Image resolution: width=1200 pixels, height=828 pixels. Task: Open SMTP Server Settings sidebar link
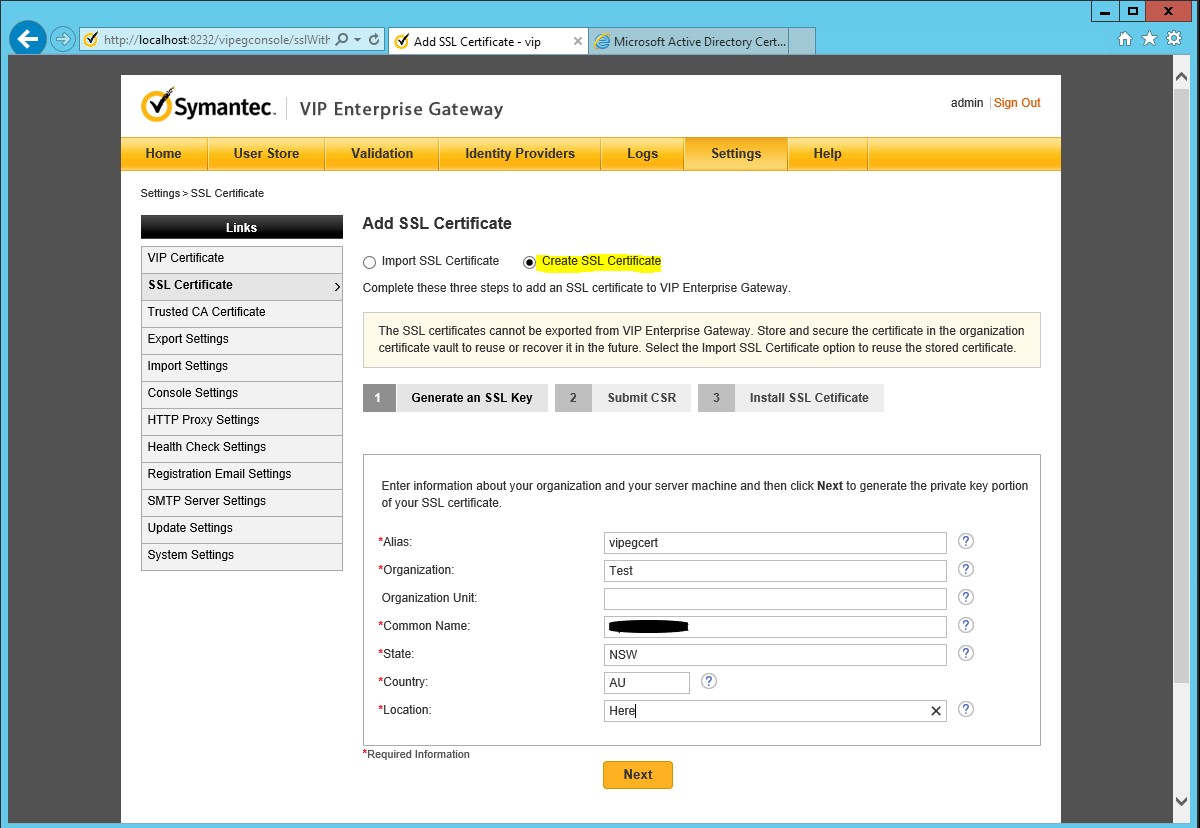click(242, 502)
